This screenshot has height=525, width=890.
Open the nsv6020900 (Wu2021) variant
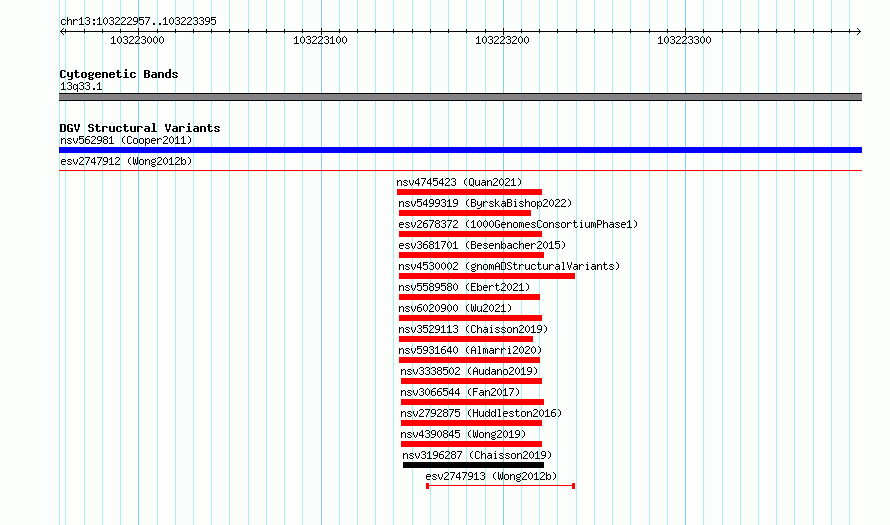click(x=455, y=308)
